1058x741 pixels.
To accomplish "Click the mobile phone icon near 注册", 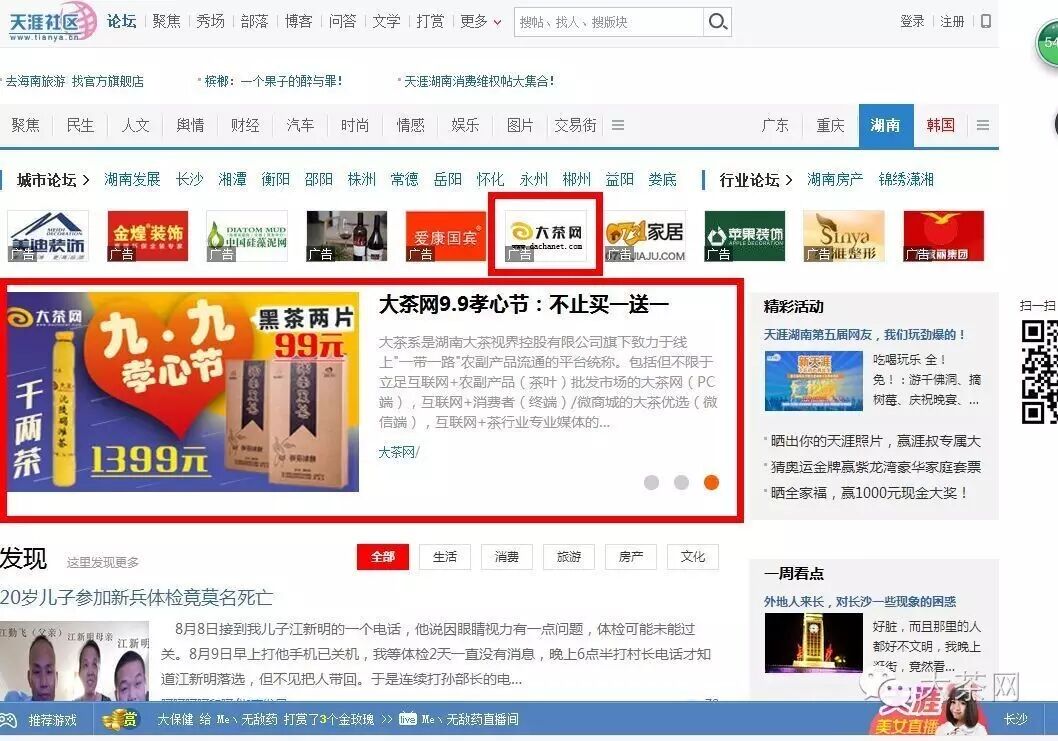I will [986, 22].
